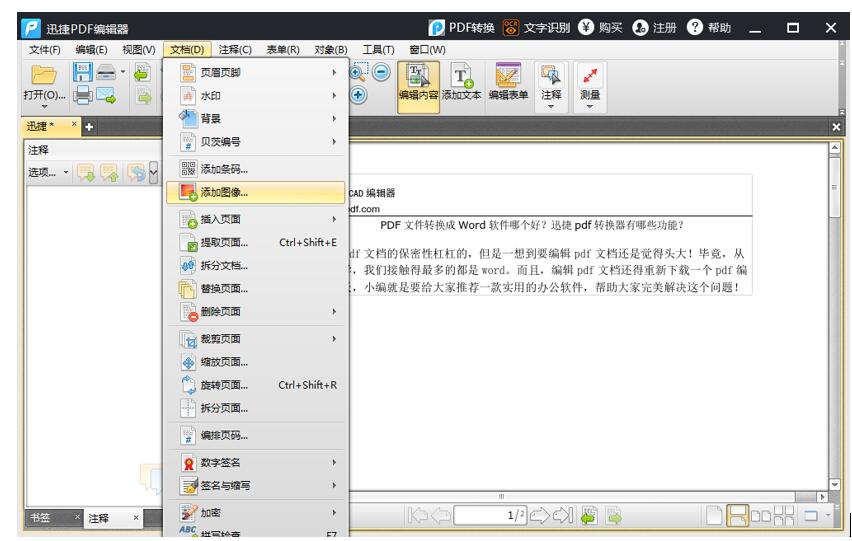This screenshot has height=541, width=852.
Task: Open the 视图(V) menu
Action: 139,49
